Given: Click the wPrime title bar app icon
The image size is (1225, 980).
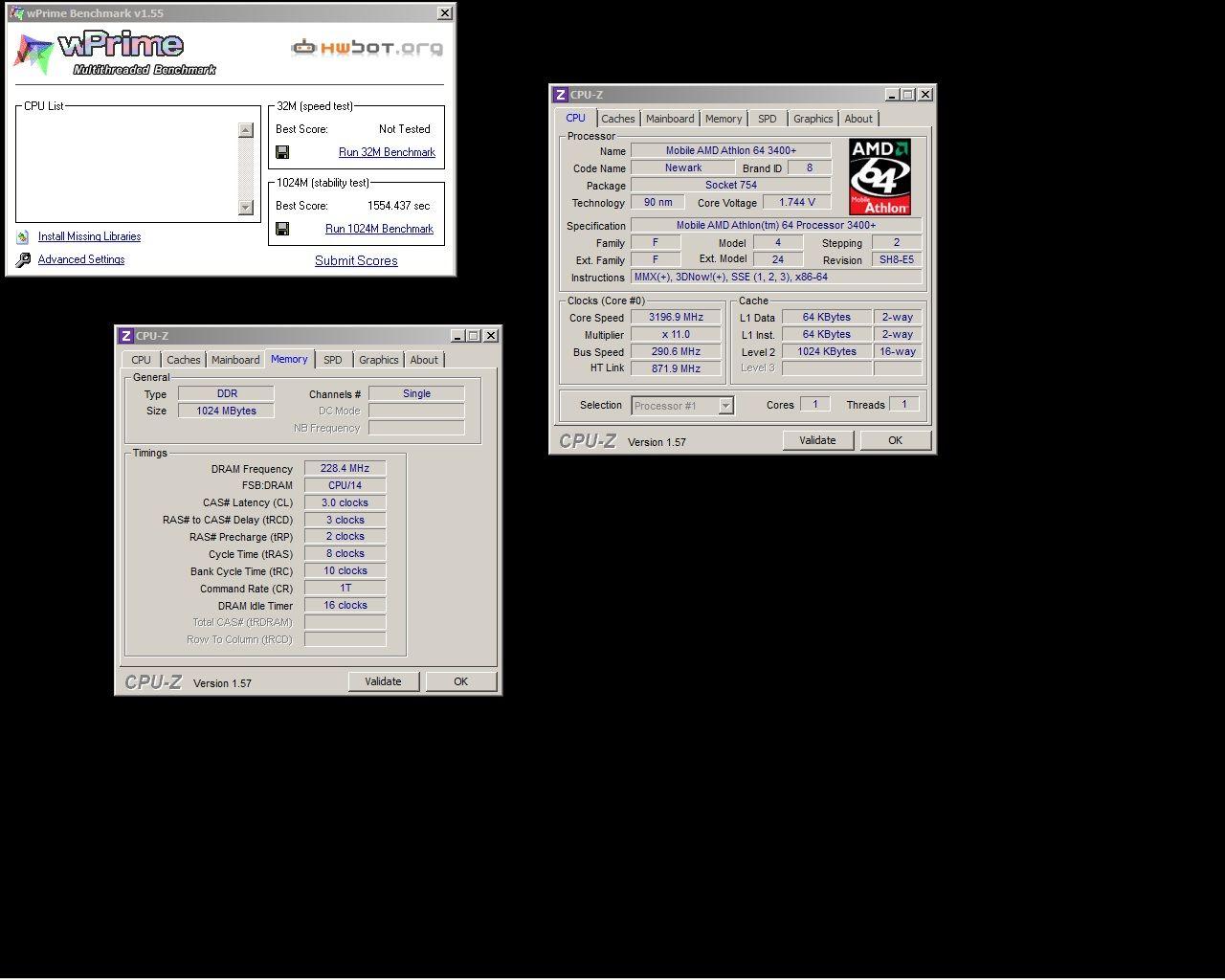Looking at the screenshot, I should tap(16, 13).
